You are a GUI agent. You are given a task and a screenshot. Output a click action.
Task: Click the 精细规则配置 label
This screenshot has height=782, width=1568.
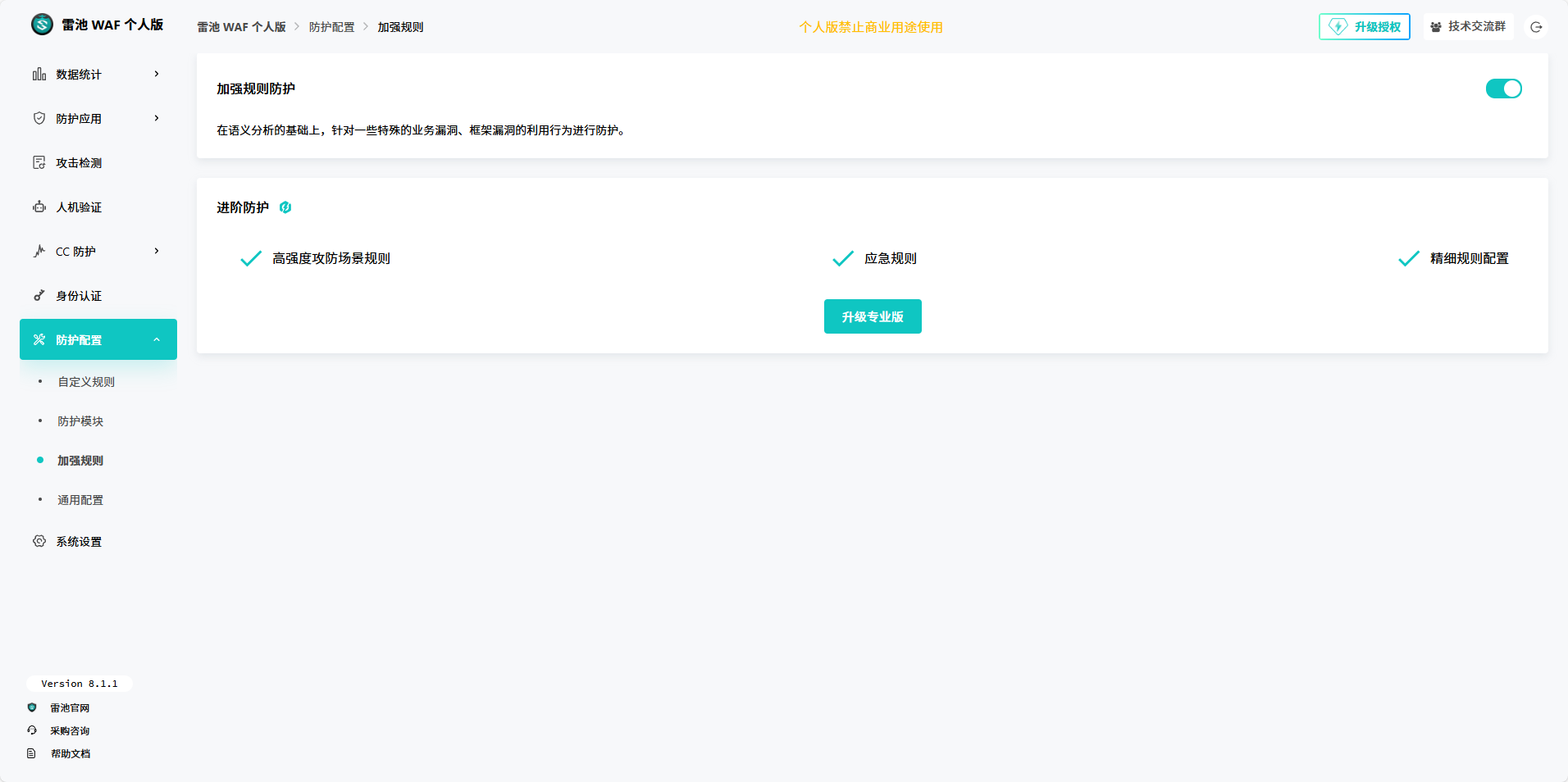point(1470,258)
